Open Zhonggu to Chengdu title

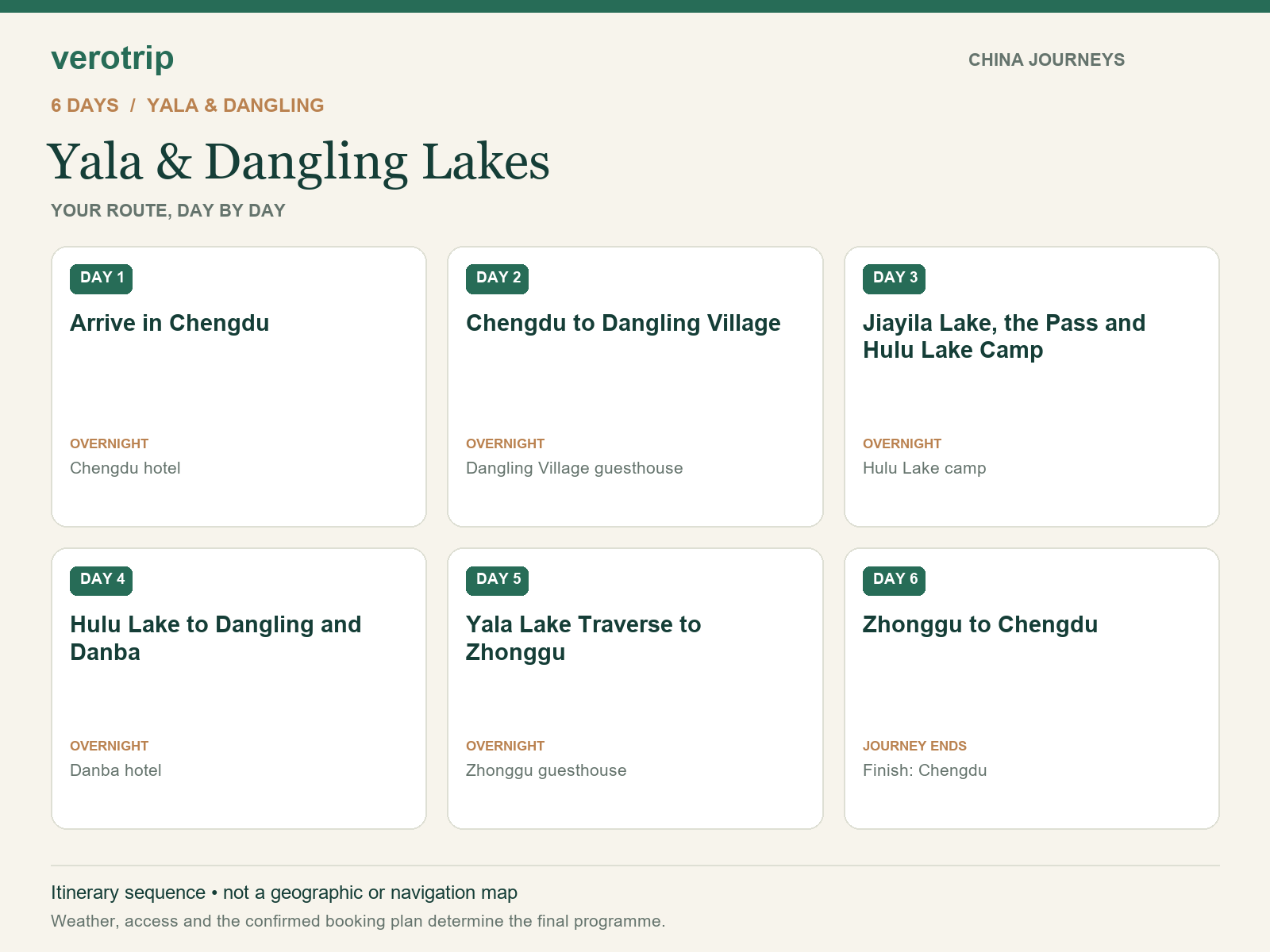(x=980, y=625)
